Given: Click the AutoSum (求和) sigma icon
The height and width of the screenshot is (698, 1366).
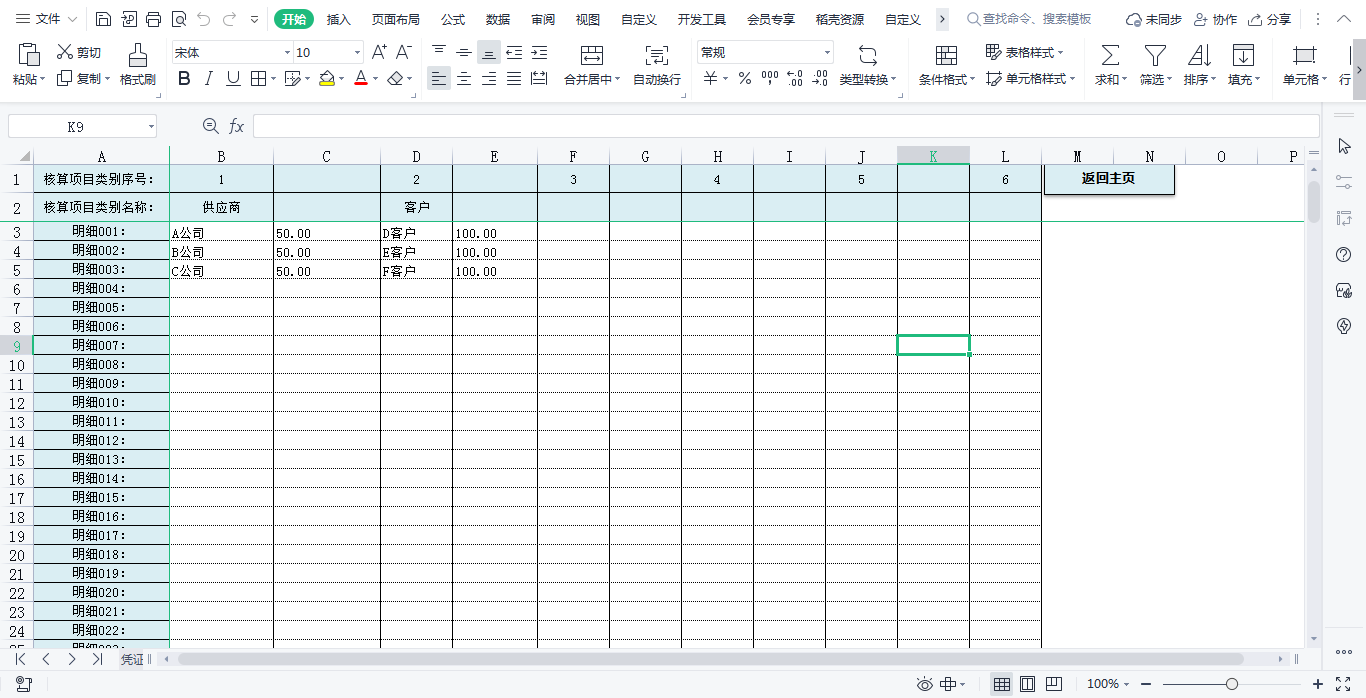Looking at the screenshot, I should pos(1109,56).
